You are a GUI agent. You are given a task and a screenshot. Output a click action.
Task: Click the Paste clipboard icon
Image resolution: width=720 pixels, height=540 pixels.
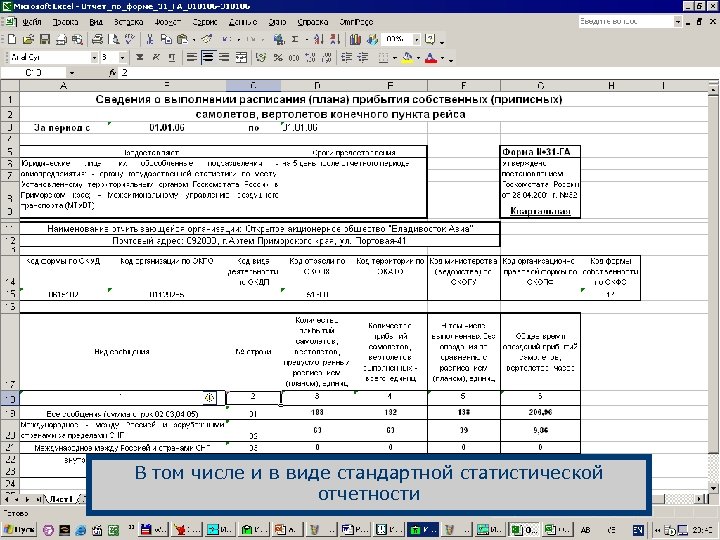tap(182, 39)
